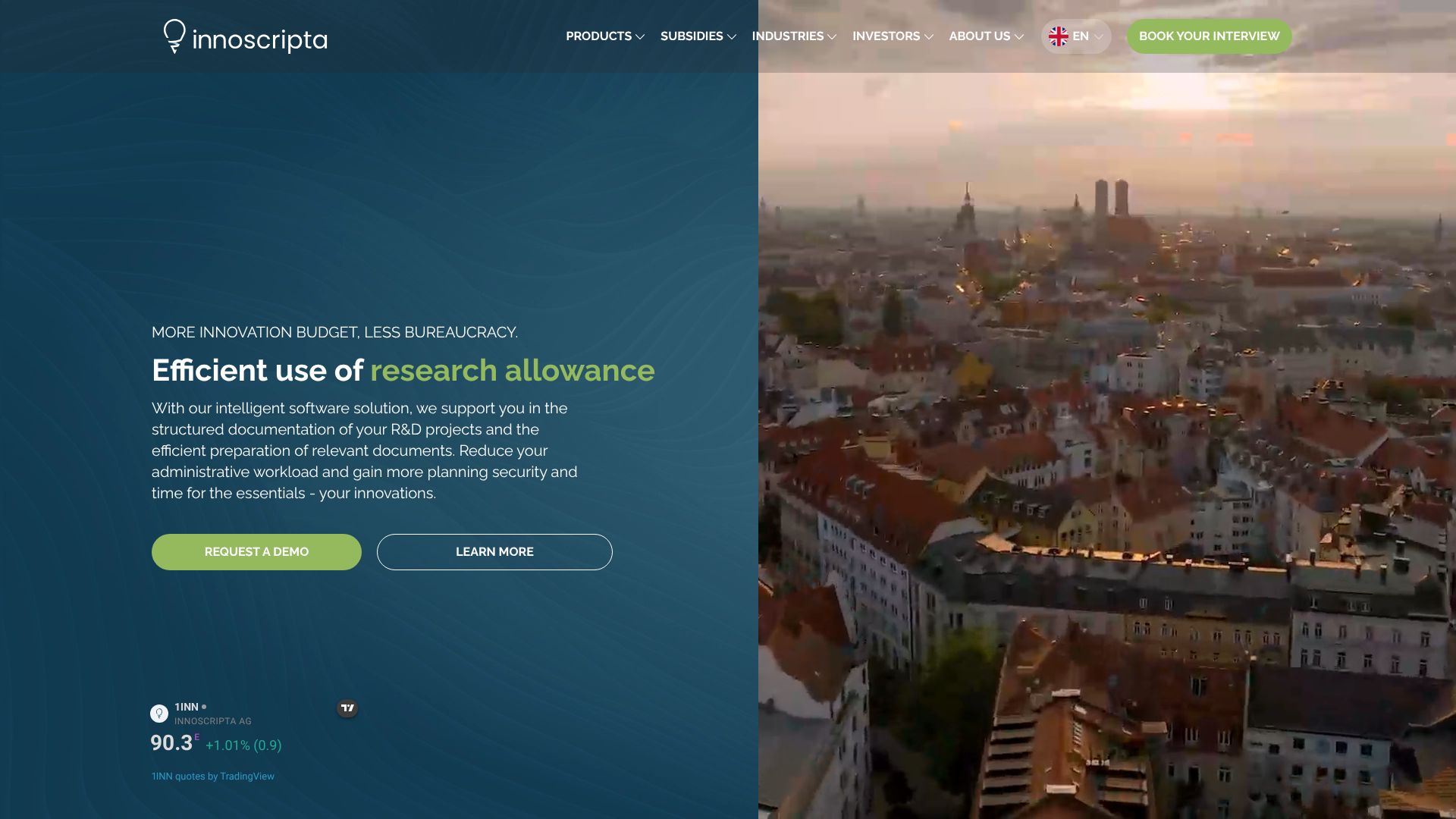Open the 1INN quotes by TradingView link
This screenshot has width=1456, height=819.
213,777
